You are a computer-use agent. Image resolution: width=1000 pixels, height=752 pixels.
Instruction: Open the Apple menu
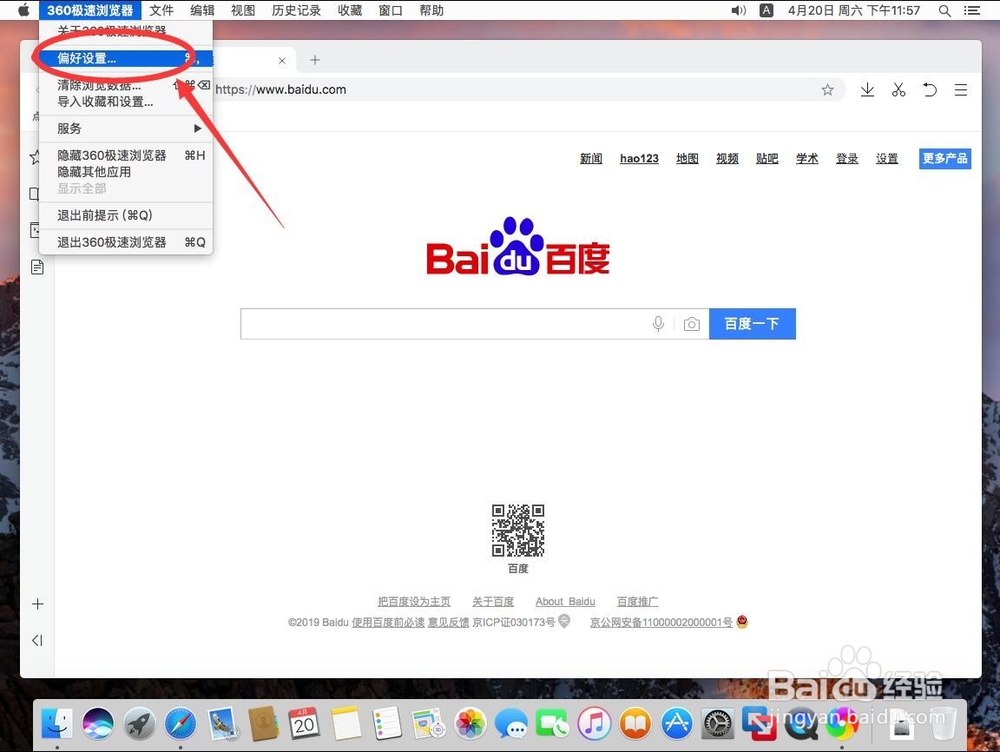tap(24, 10)
